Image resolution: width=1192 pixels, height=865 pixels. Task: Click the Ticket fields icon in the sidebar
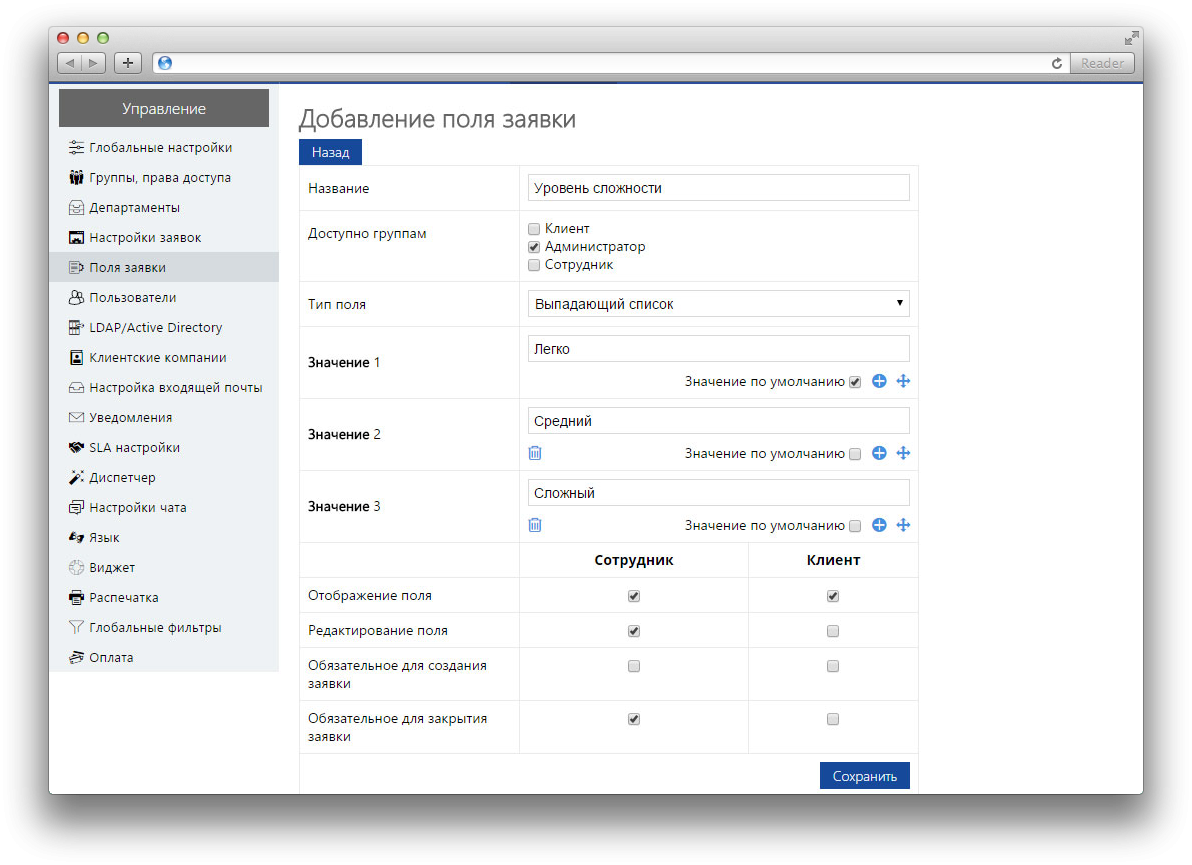coord(76,268)
